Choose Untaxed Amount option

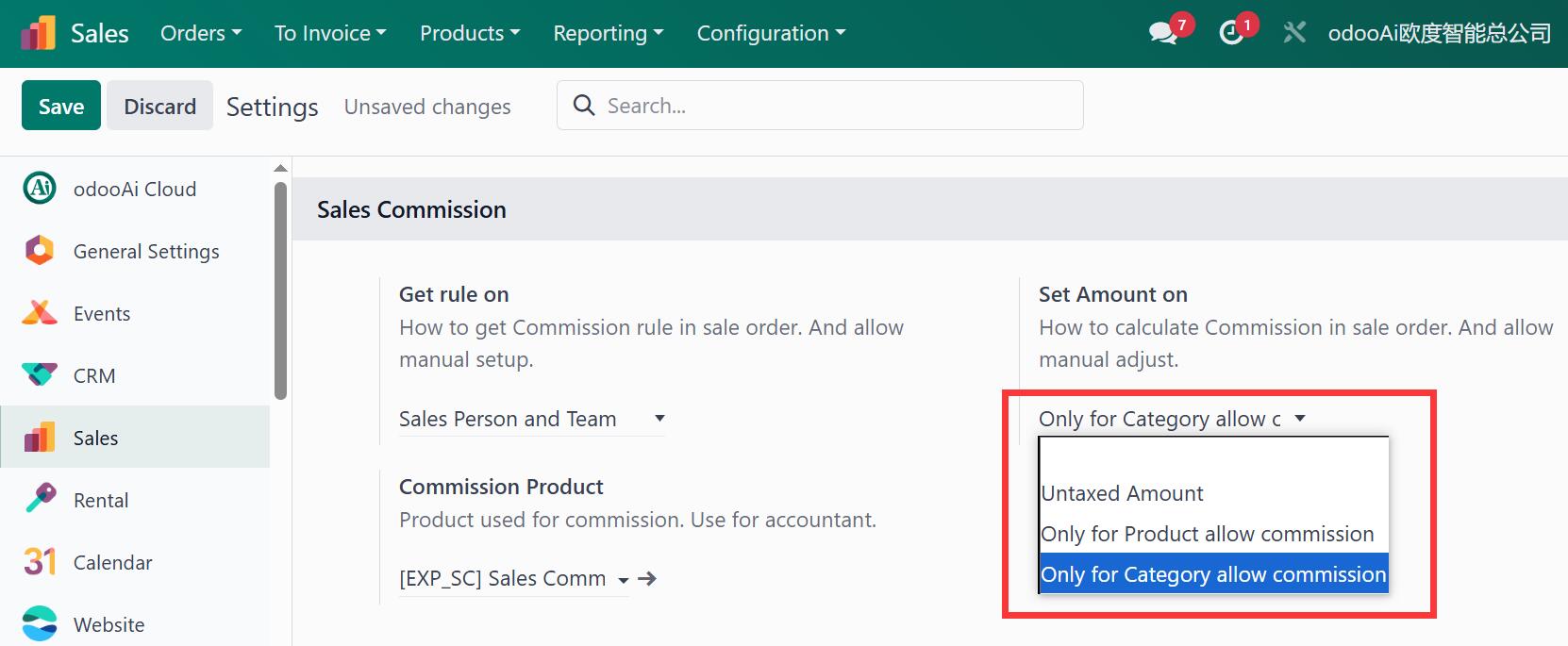click(1122, 493)
